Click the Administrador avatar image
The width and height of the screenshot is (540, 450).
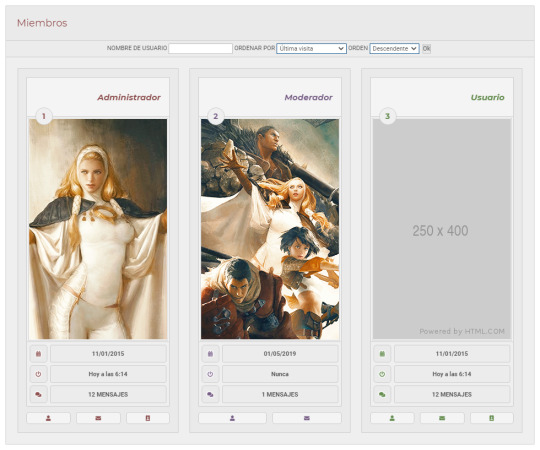pos(98,229)
